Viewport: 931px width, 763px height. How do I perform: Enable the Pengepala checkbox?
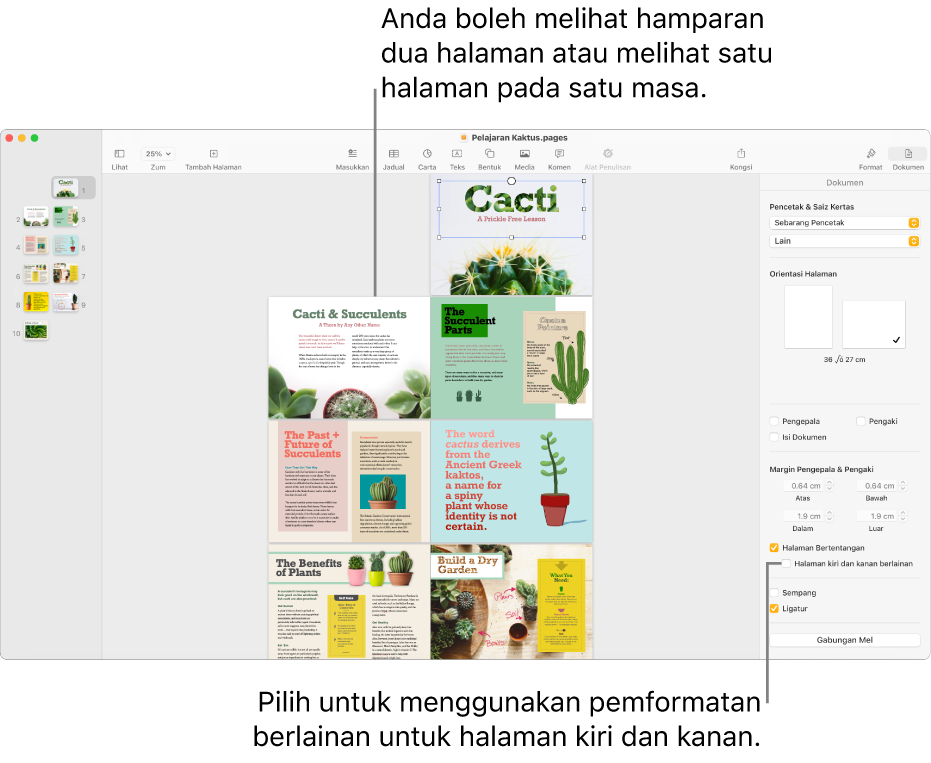click(774, 421)
